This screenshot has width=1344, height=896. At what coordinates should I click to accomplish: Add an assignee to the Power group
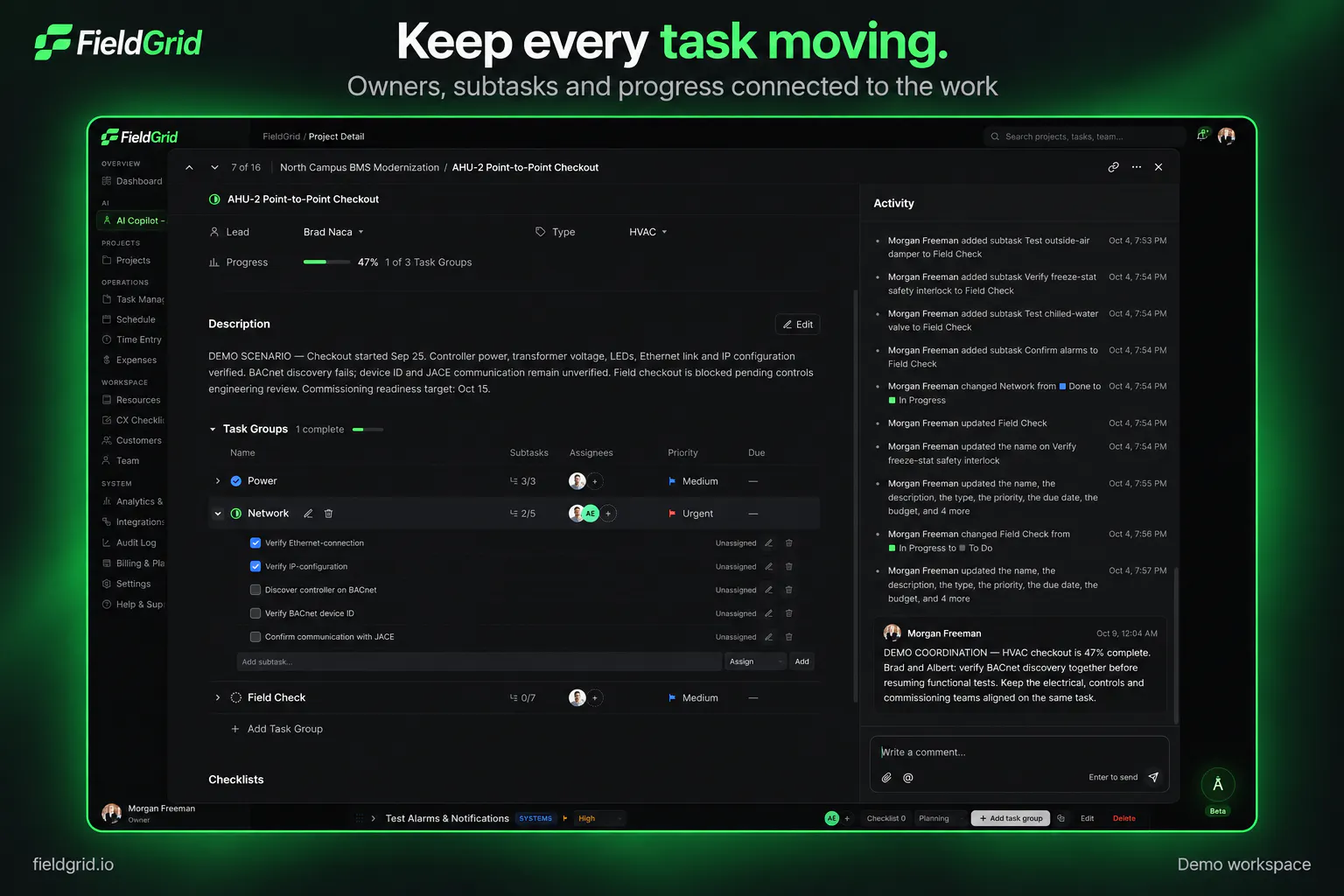pyautogui.click(x=595, y=481)
